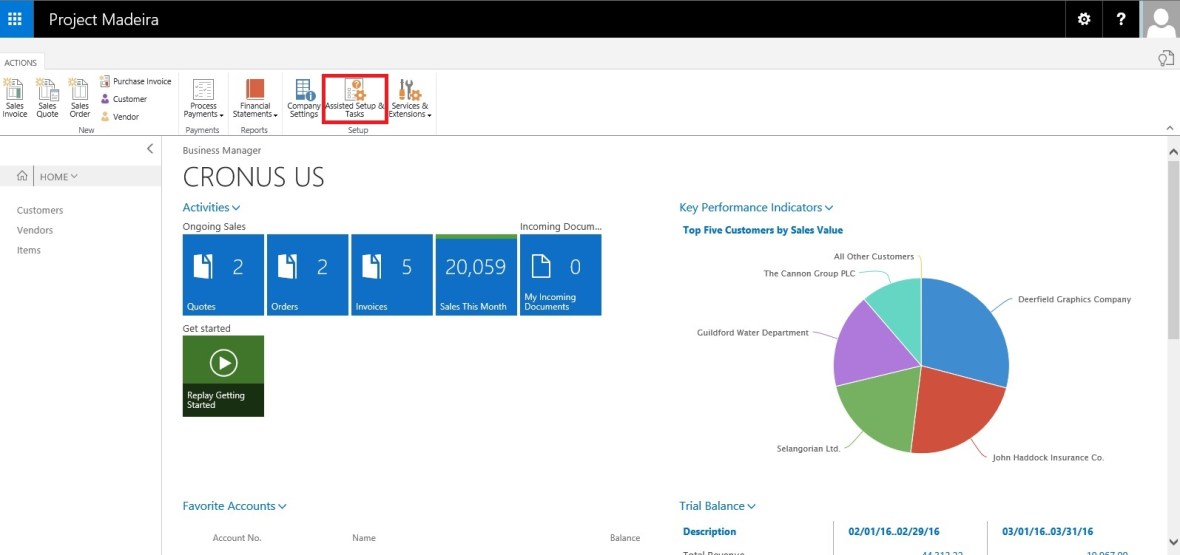Open the HOME navigation menu
The height and width of the screenshot is (555, 1180).
pos(58,177)
